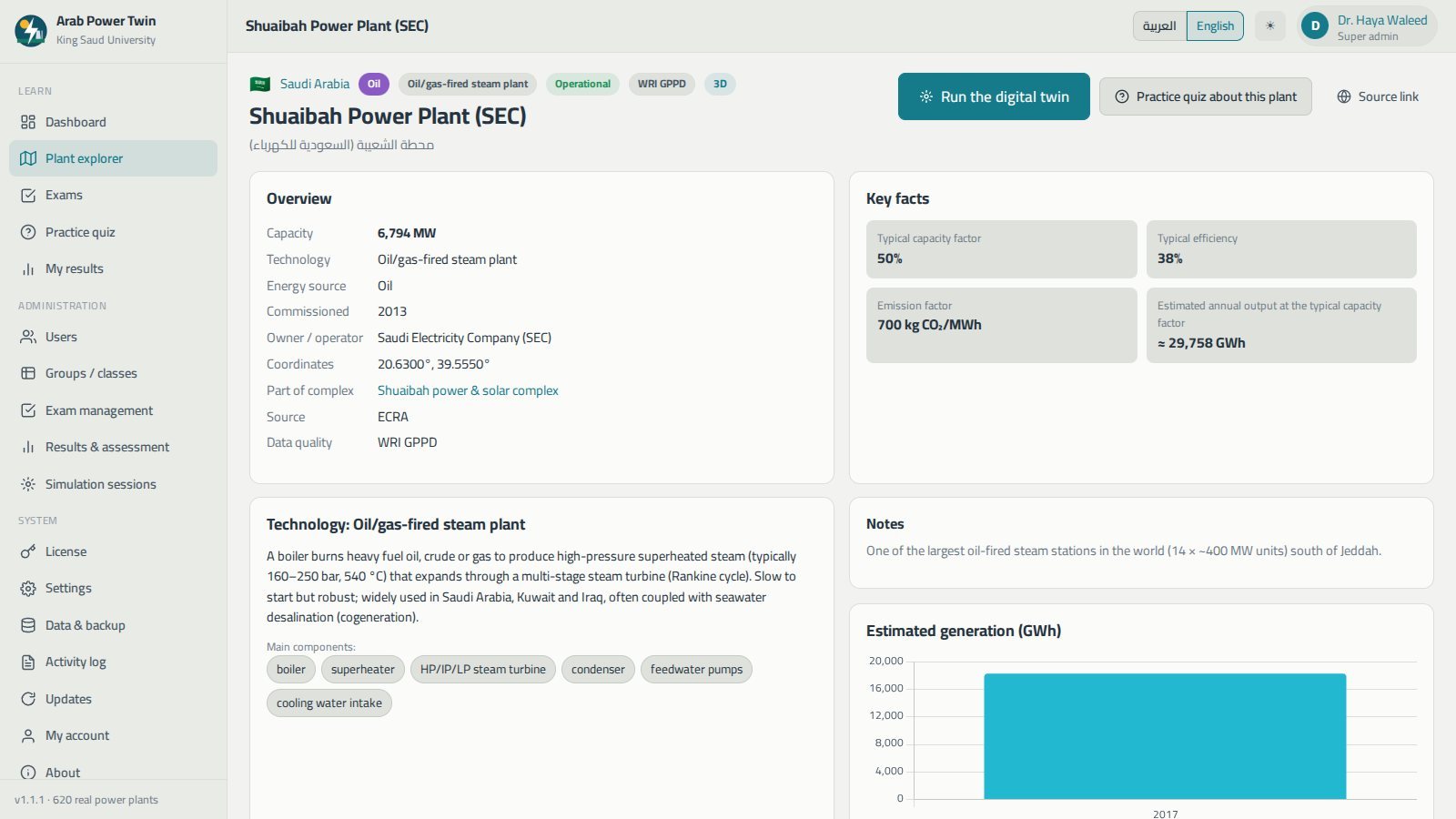Viewport: 1456px width, 819px height.
Task: Click the coordinates 20.6300°, 39.5550°
Action: coord(433,364)
